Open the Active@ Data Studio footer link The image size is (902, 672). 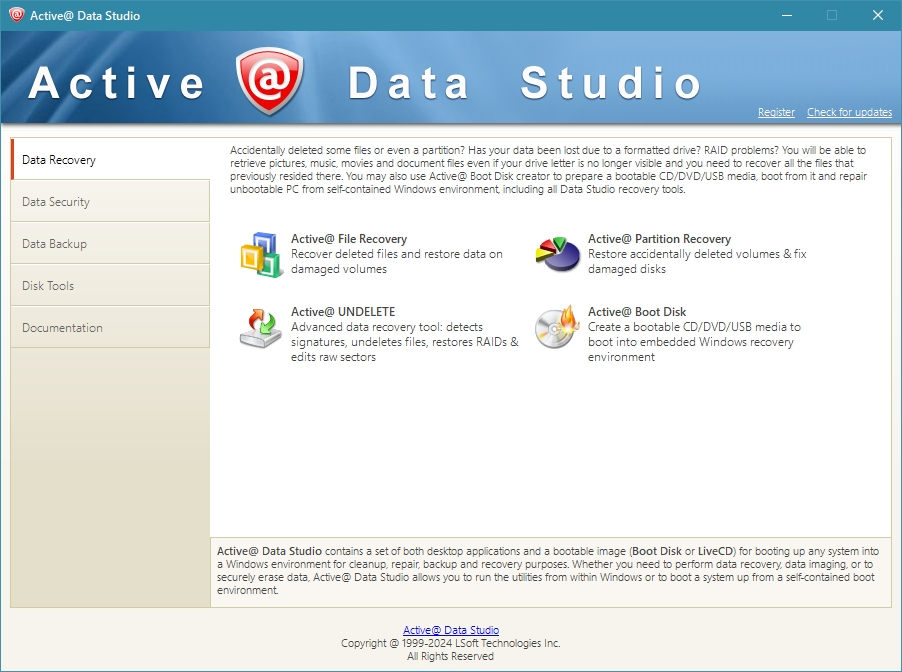click(x=450, y=630)
